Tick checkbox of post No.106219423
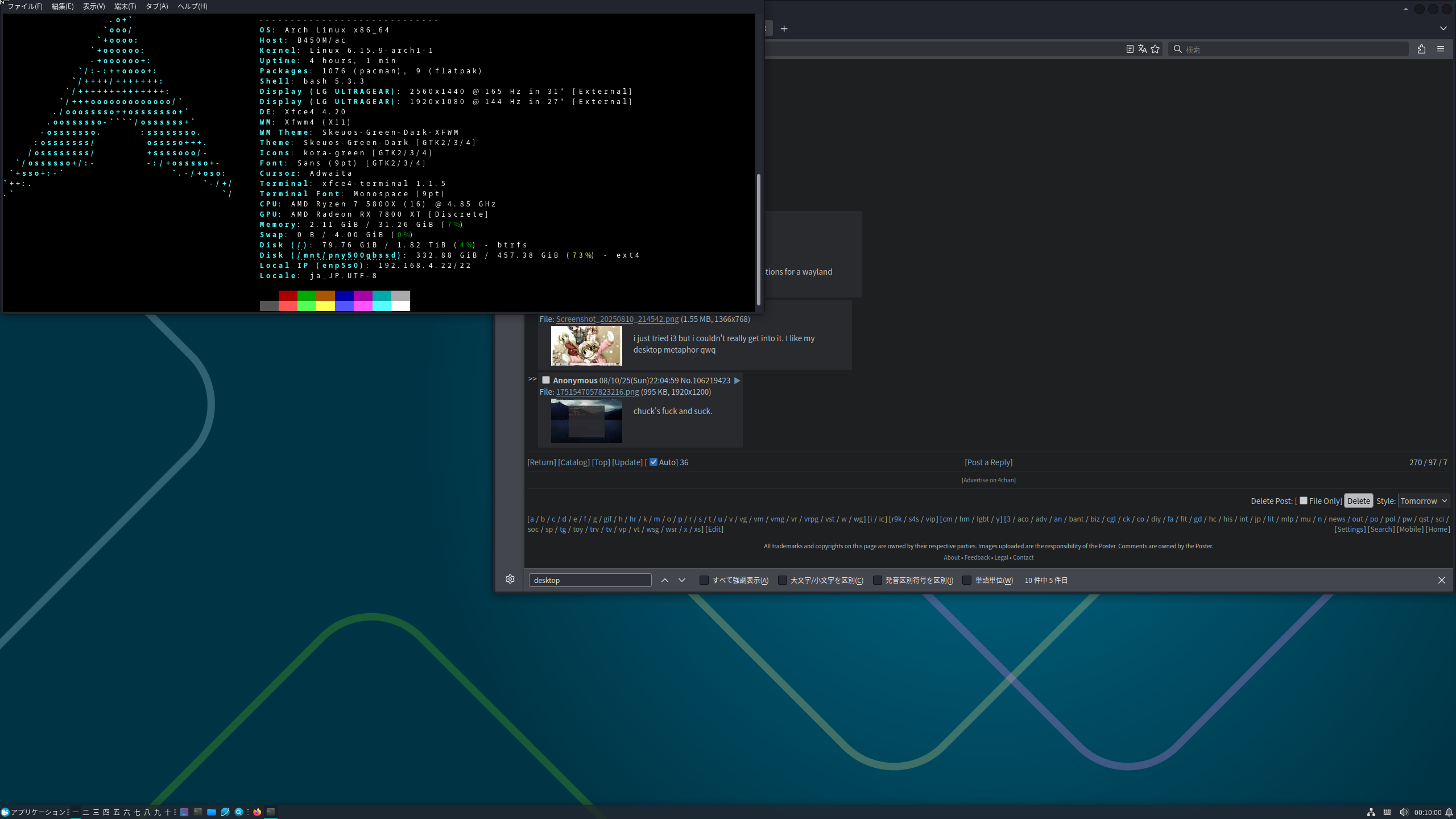This screenshot has height=819, width=1456. pyautogui.click(x=546, y=380)
